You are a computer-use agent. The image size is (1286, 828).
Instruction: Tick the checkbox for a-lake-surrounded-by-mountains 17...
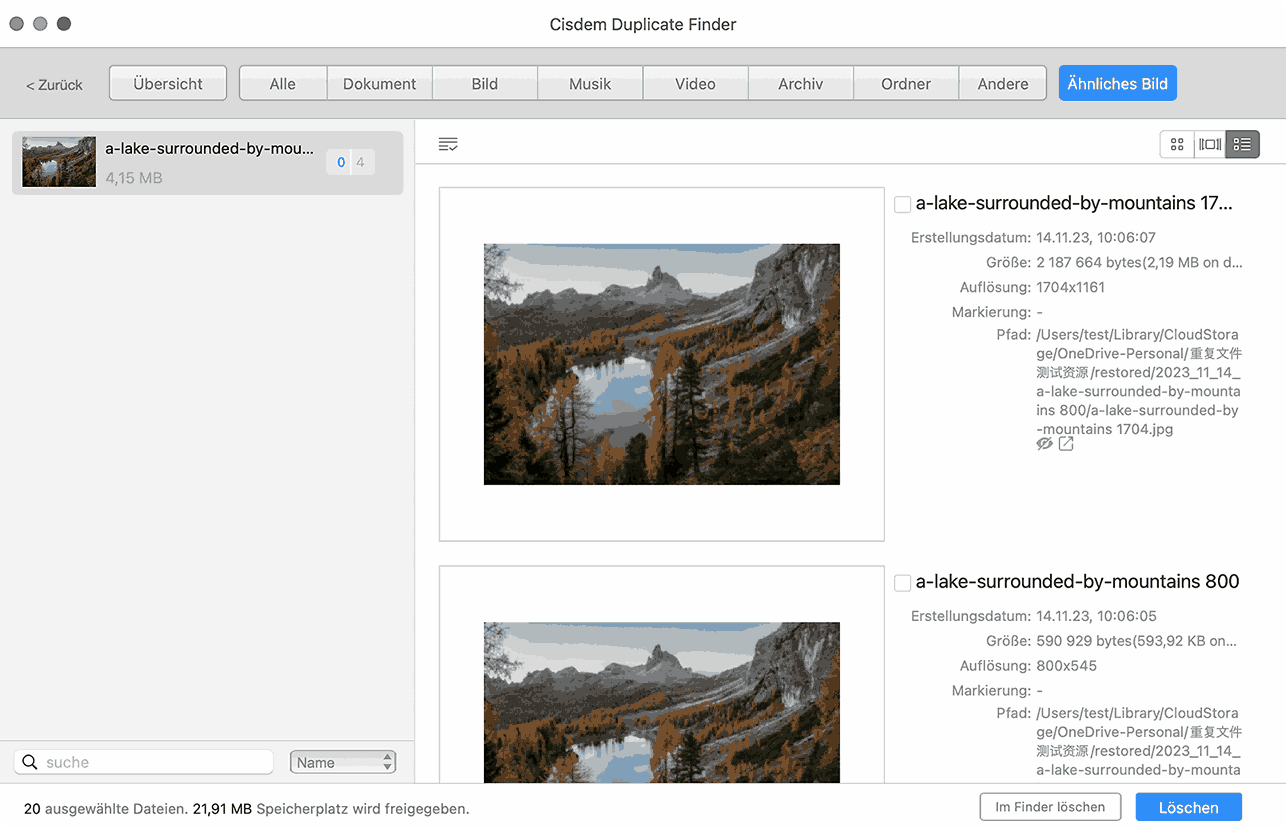902,204
